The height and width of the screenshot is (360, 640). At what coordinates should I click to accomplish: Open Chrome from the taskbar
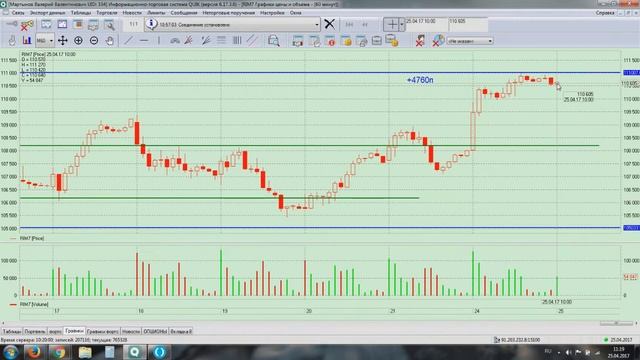59,352
